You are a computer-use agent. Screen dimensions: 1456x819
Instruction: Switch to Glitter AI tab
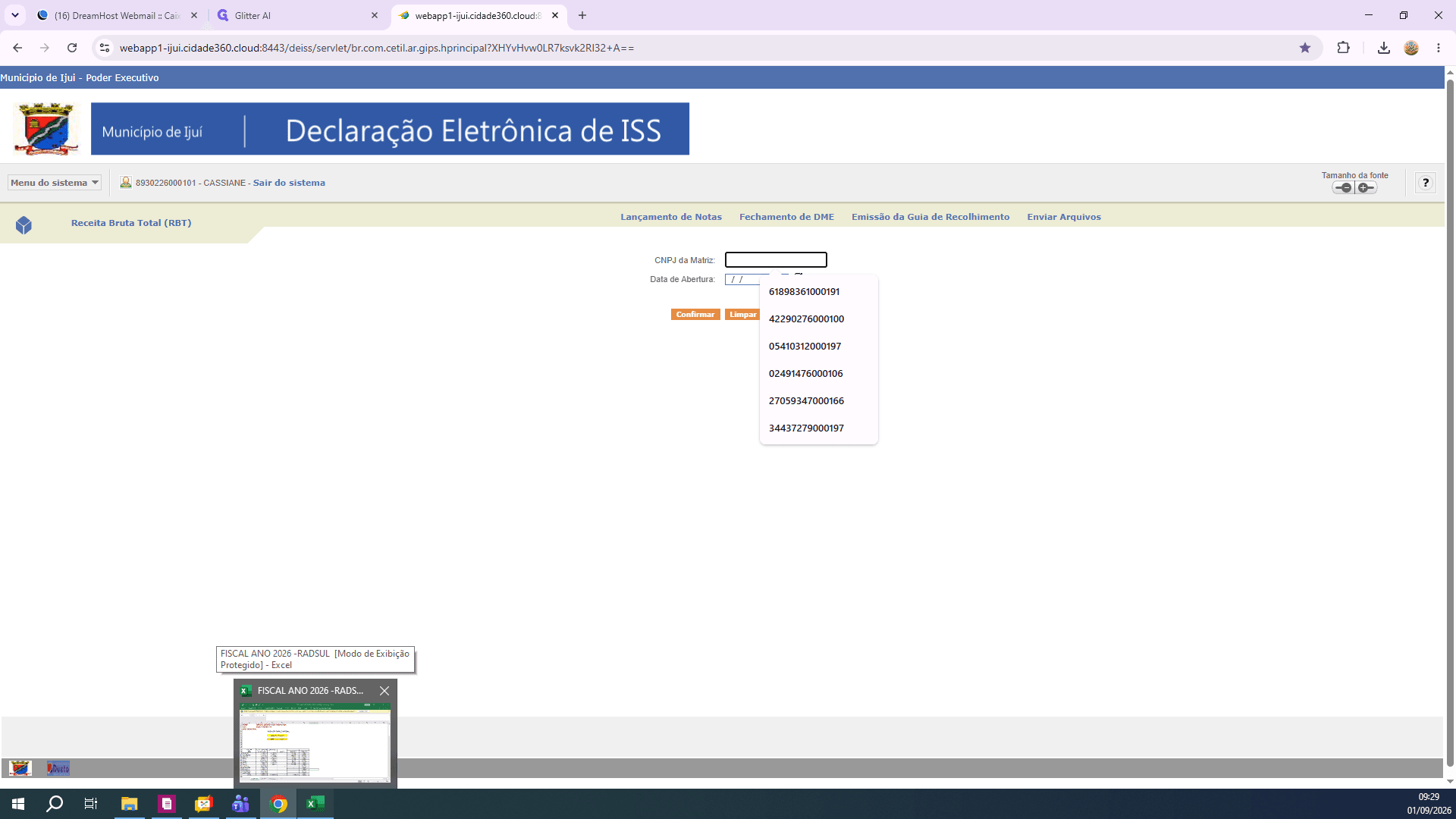click(x=297, y=15)
